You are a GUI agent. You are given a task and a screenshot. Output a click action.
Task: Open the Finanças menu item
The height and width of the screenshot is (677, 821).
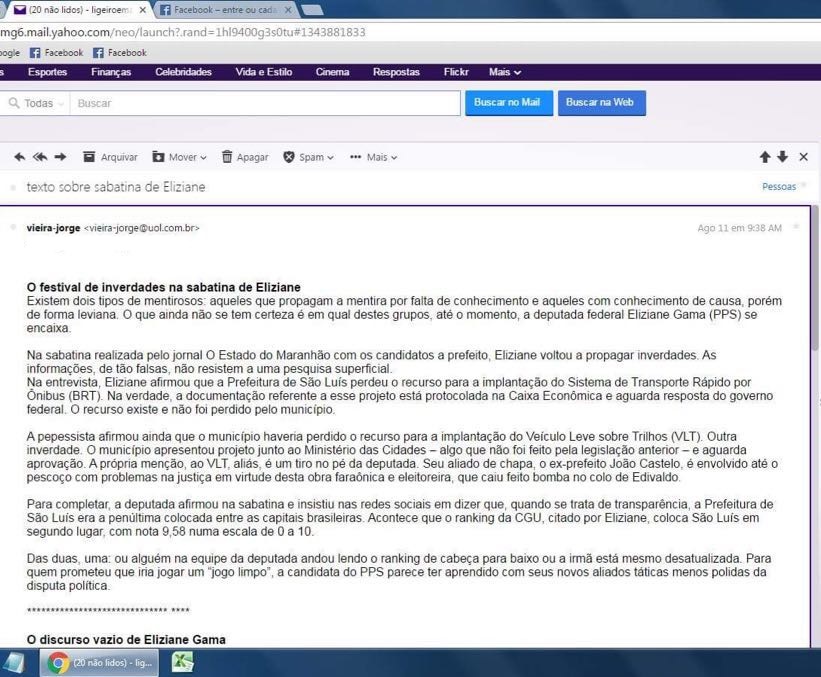point(111,72)
